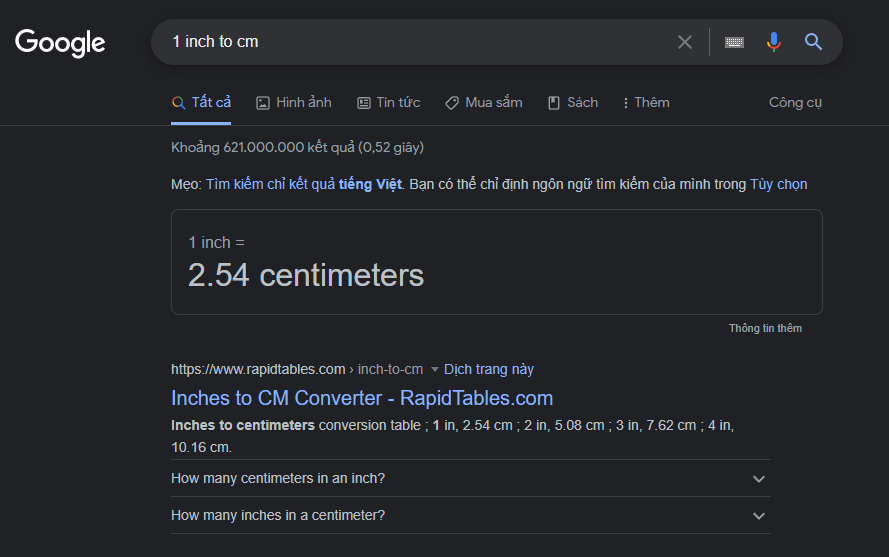Click 'Tìm kiếm chỉ kết quả tiếng Việt' link

point(304,184)
